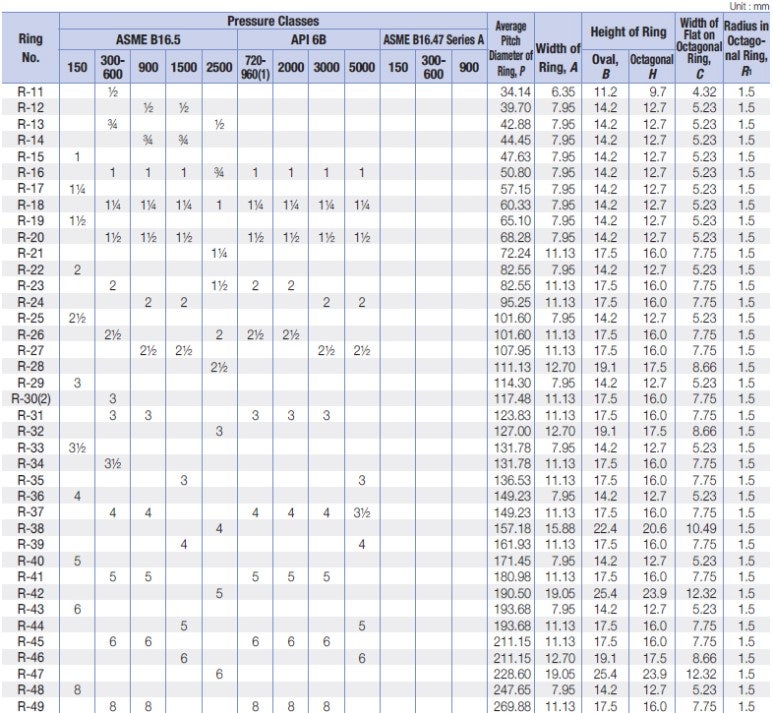The height and width of the screenshot is (713, 773).
Task: Click the Ring No. column header
Action: point(31,48)
